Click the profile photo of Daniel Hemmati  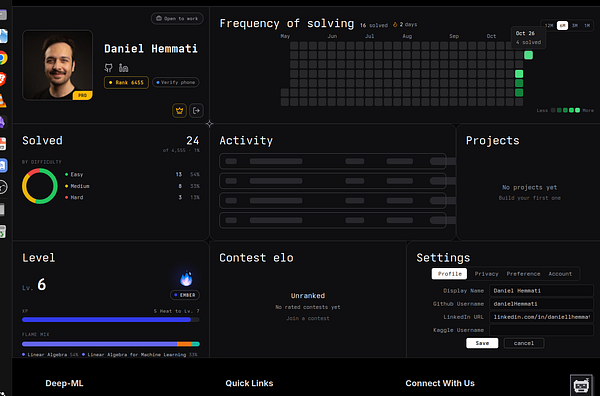tap(57, 65)
